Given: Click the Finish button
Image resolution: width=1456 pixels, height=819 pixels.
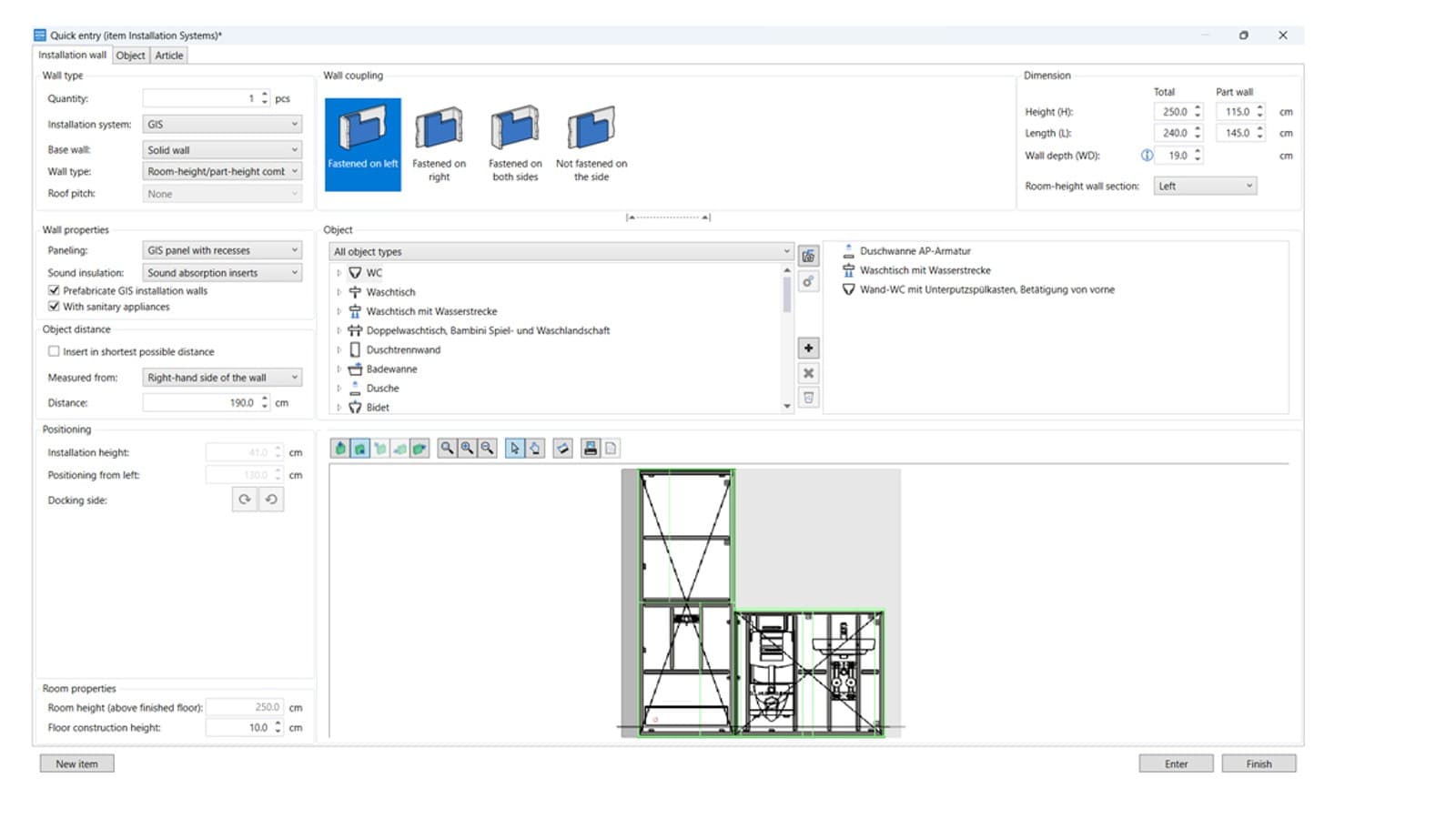Looking at the screenshot, I should (1259, 763).
